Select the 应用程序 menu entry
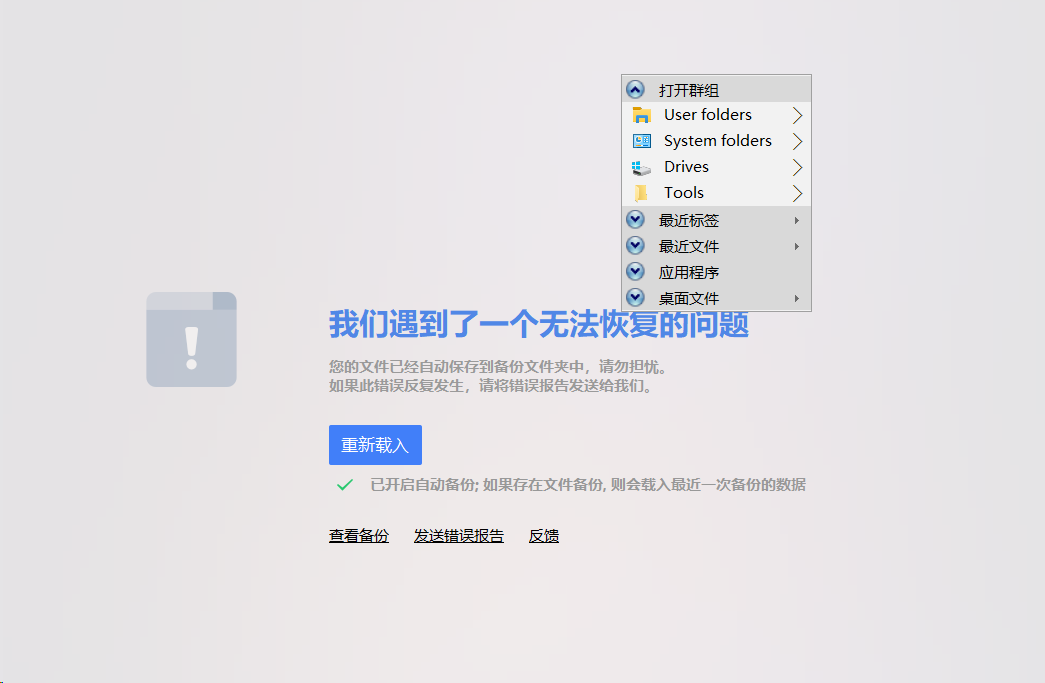Image resolution: width=1045 pixels, height=683 pixels. [689, 272]
